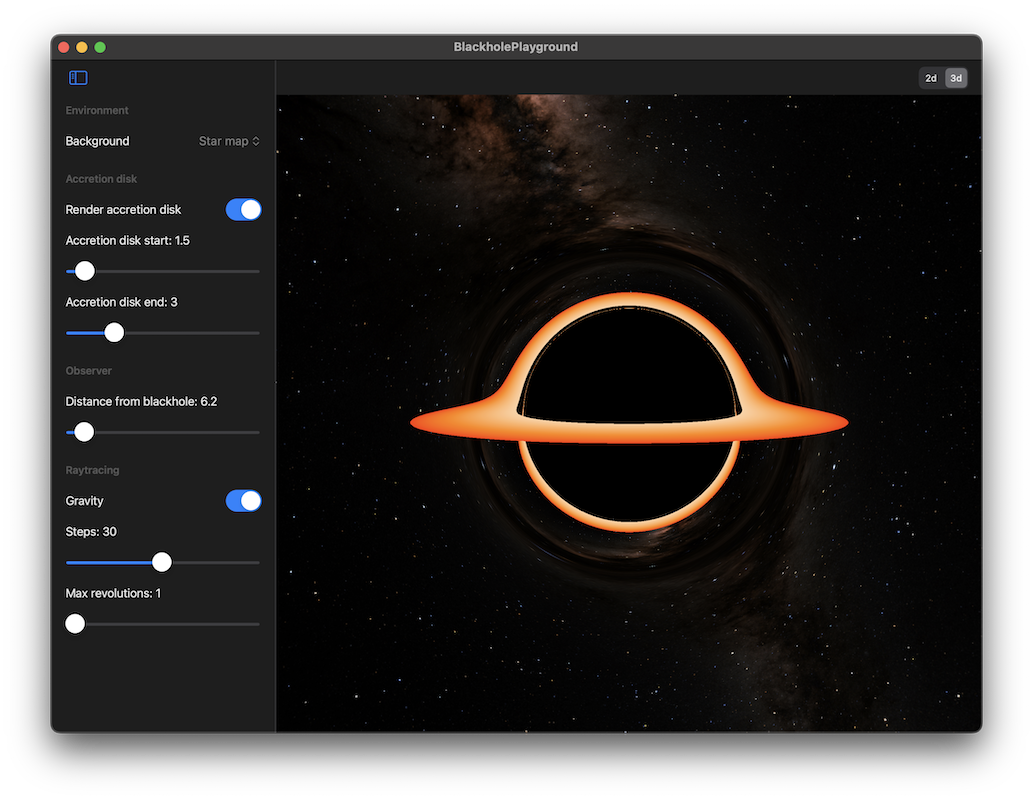
Task: Click the 'Accretion disk' section header
Action: coord(101,179)
